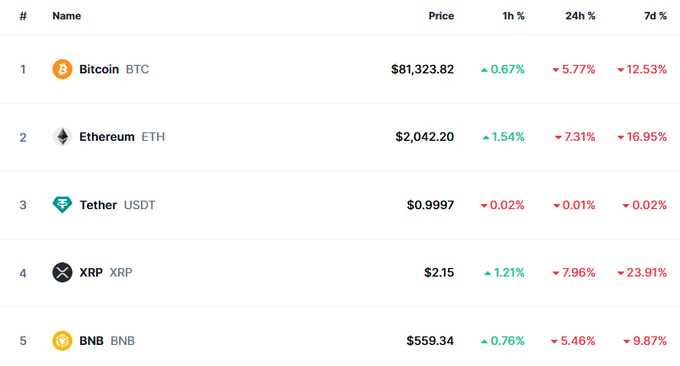Sort by 1h % column header
The height and width of the screenshot is (366, 680).
[x=513, y=16]
